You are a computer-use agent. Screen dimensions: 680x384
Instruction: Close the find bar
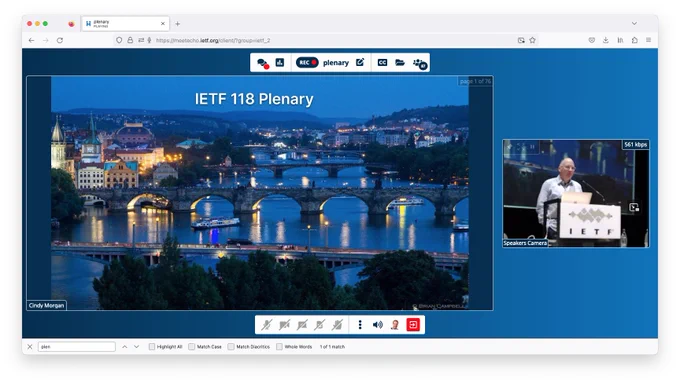30,347
